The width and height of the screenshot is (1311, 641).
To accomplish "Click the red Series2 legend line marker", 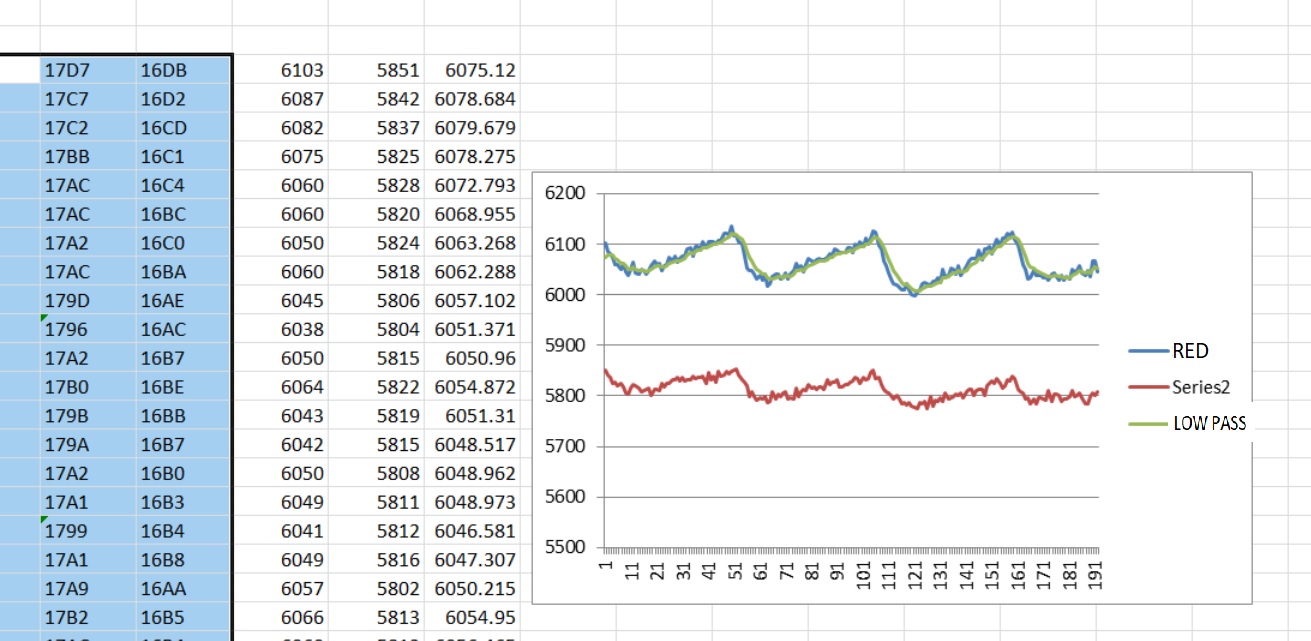I will point(1148,387).
